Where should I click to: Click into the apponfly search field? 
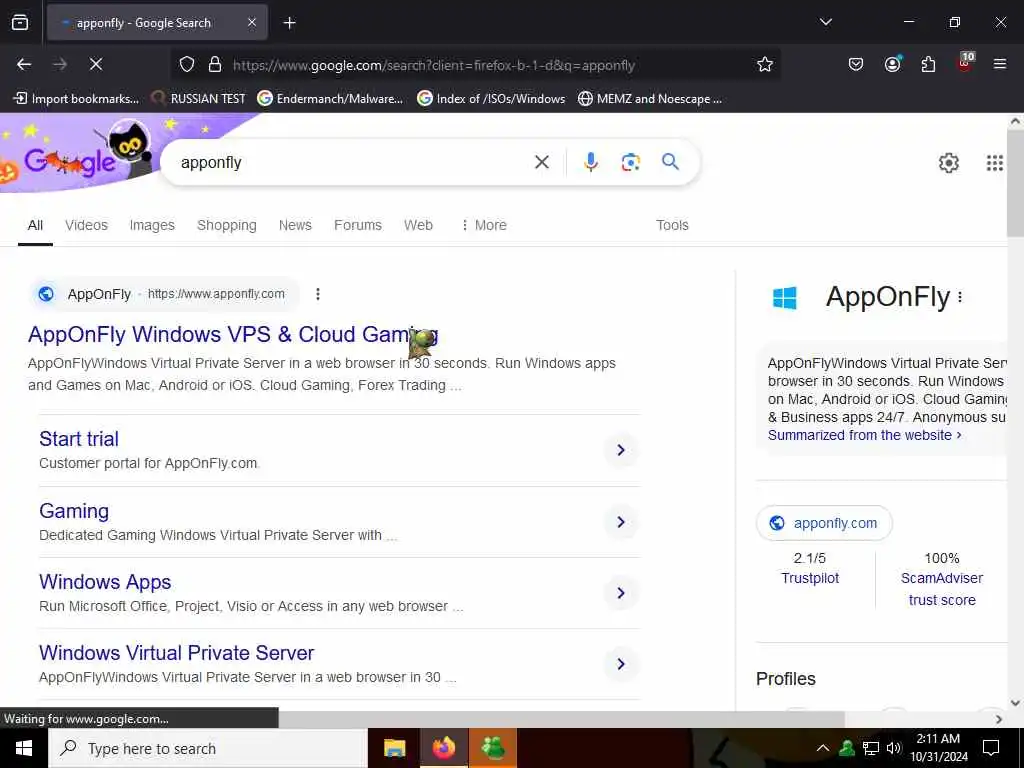[x=353, y=163]
